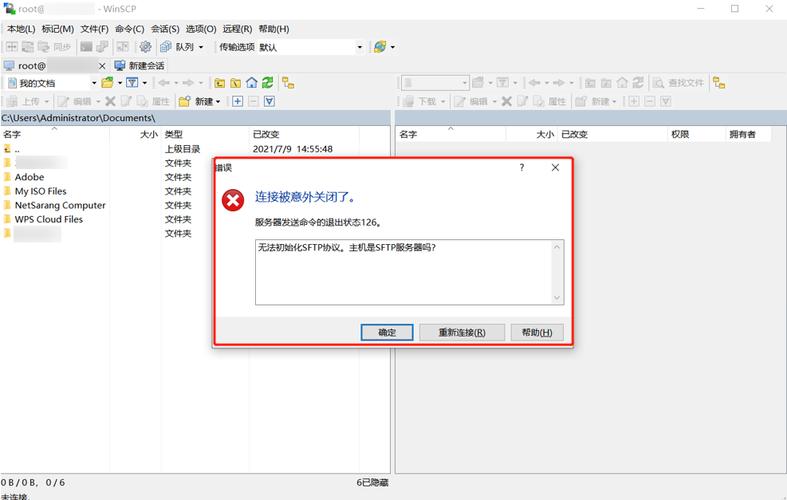Click inside the SFTP error message box
787x500 pixels.
(x=404, y=272)
